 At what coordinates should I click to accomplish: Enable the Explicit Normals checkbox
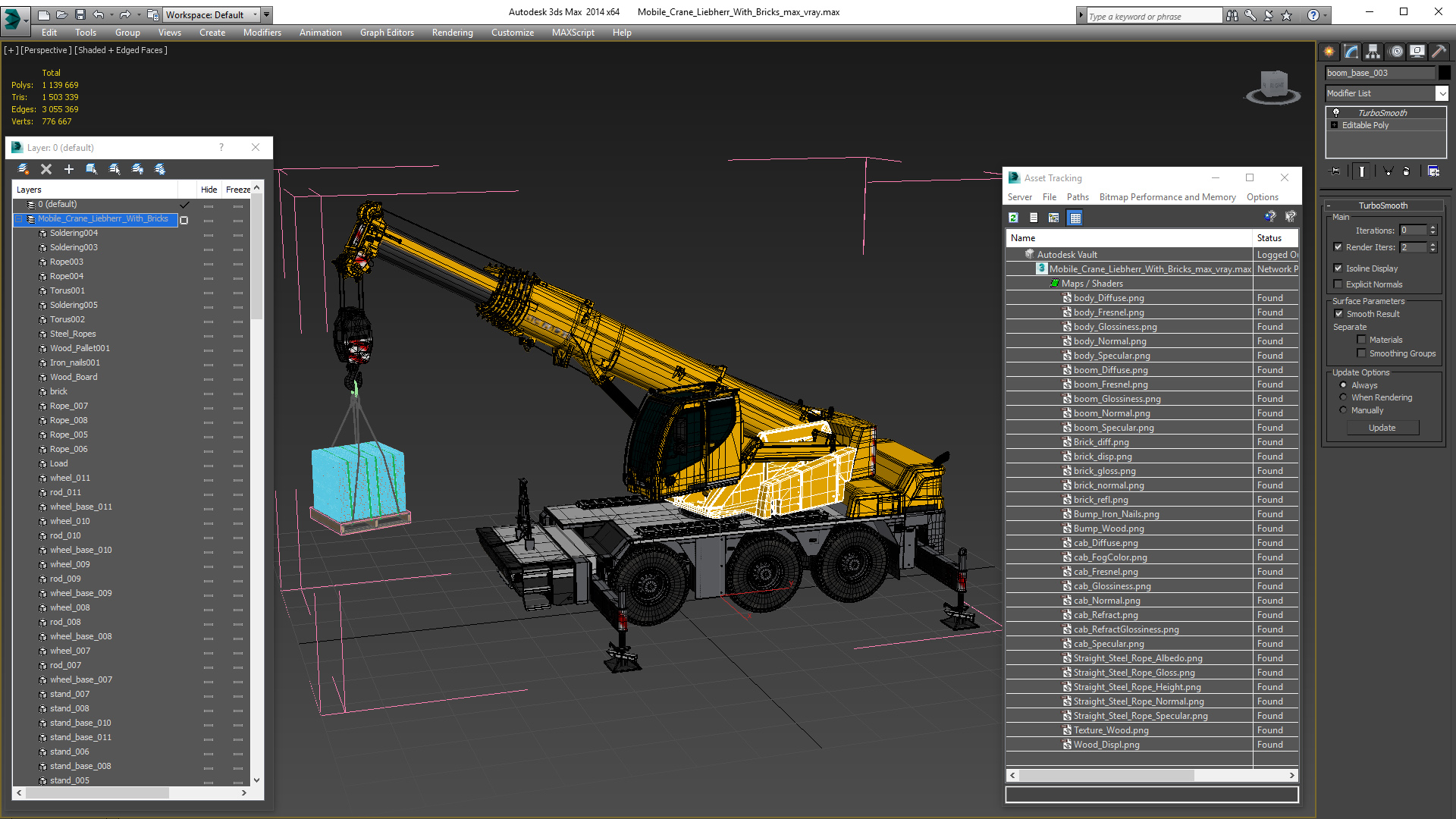pyautogui.click(x=1338, y=284)
